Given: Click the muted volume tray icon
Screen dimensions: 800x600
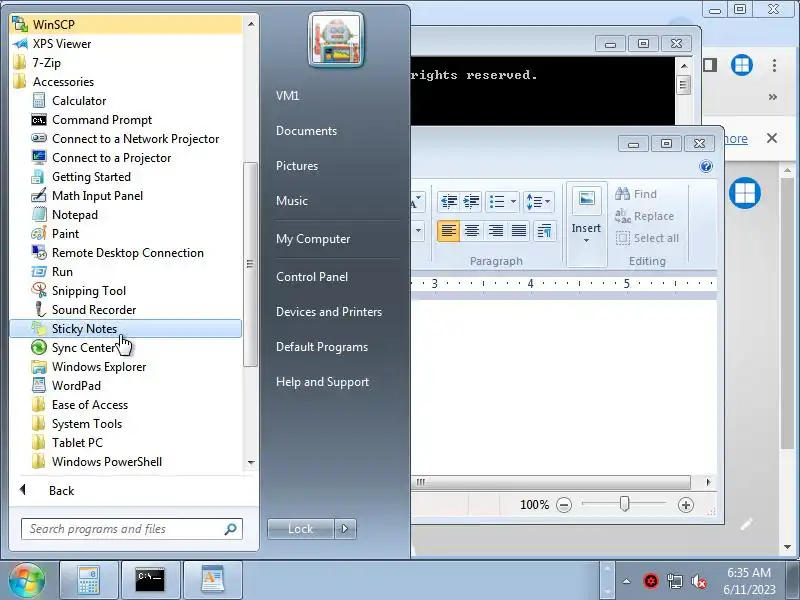Looking at the screenshot, I should [698, 581].
